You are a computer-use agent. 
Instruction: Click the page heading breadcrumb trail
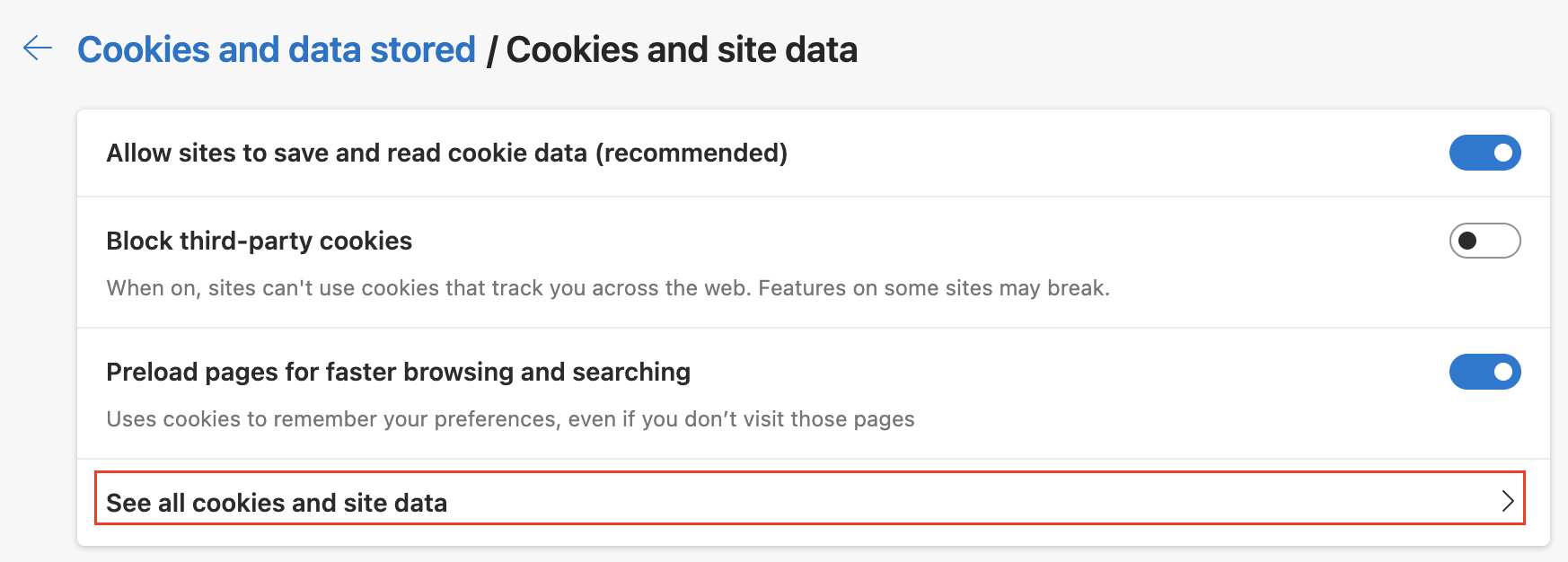tap(467, 49)
